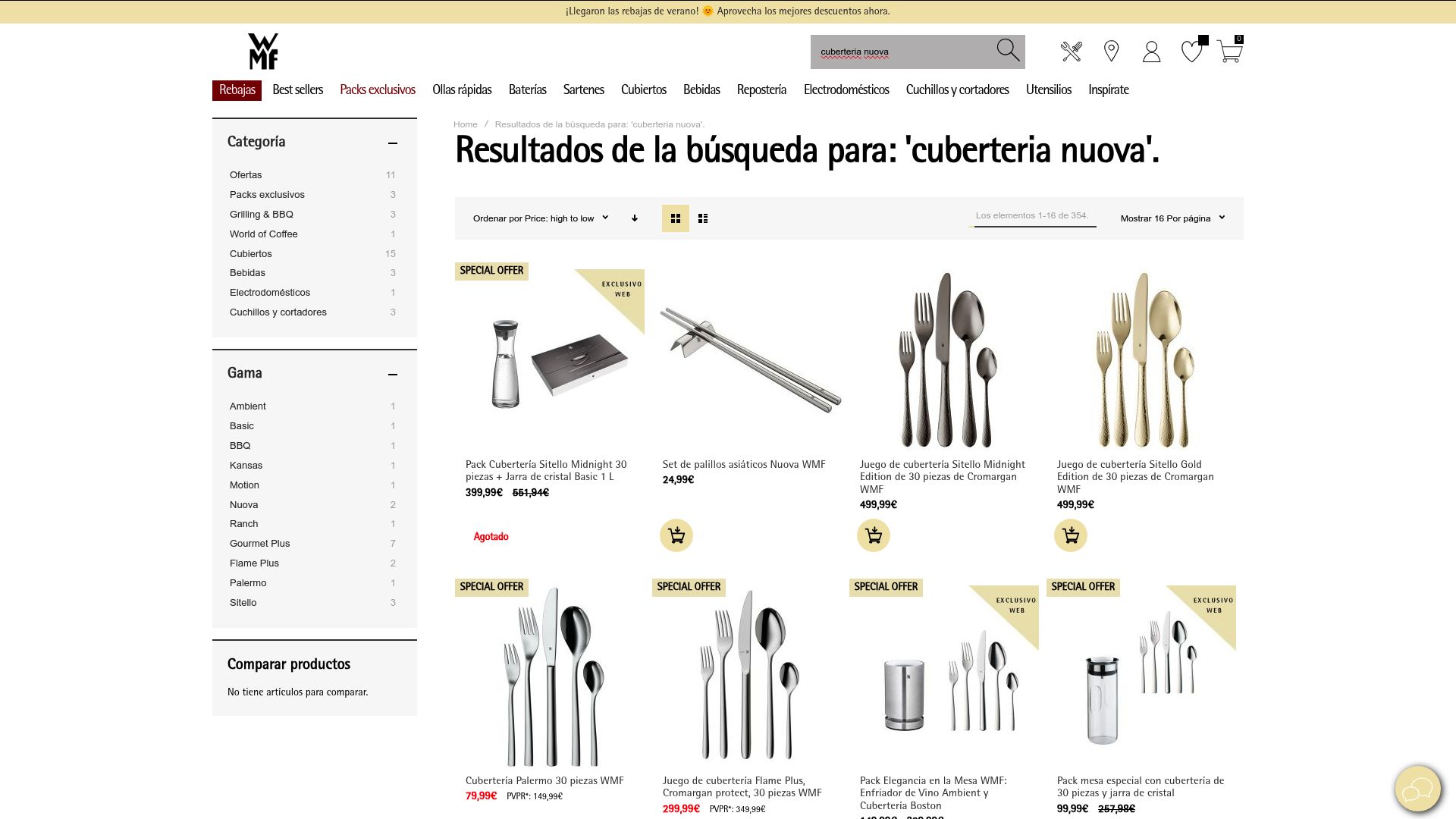Open the Rebajas menu item

(237, 90)
